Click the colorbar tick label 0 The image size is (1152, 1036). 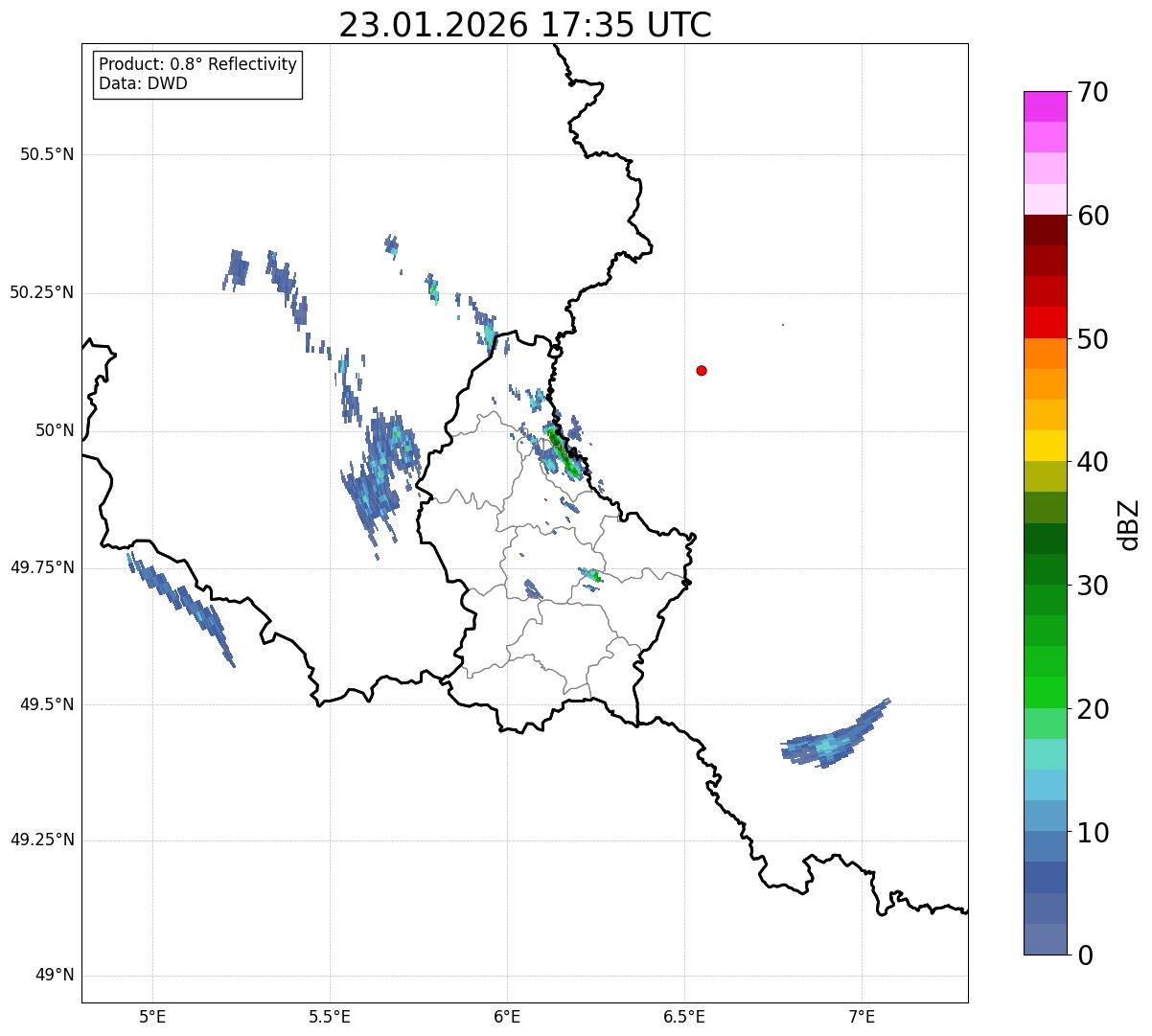click(x=1086, y=955)
